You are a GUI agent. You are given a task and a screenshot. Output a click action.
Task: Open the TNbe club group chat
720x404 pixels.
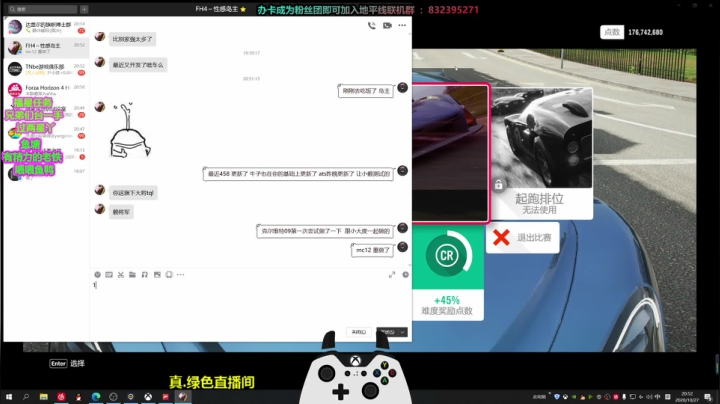46,69
